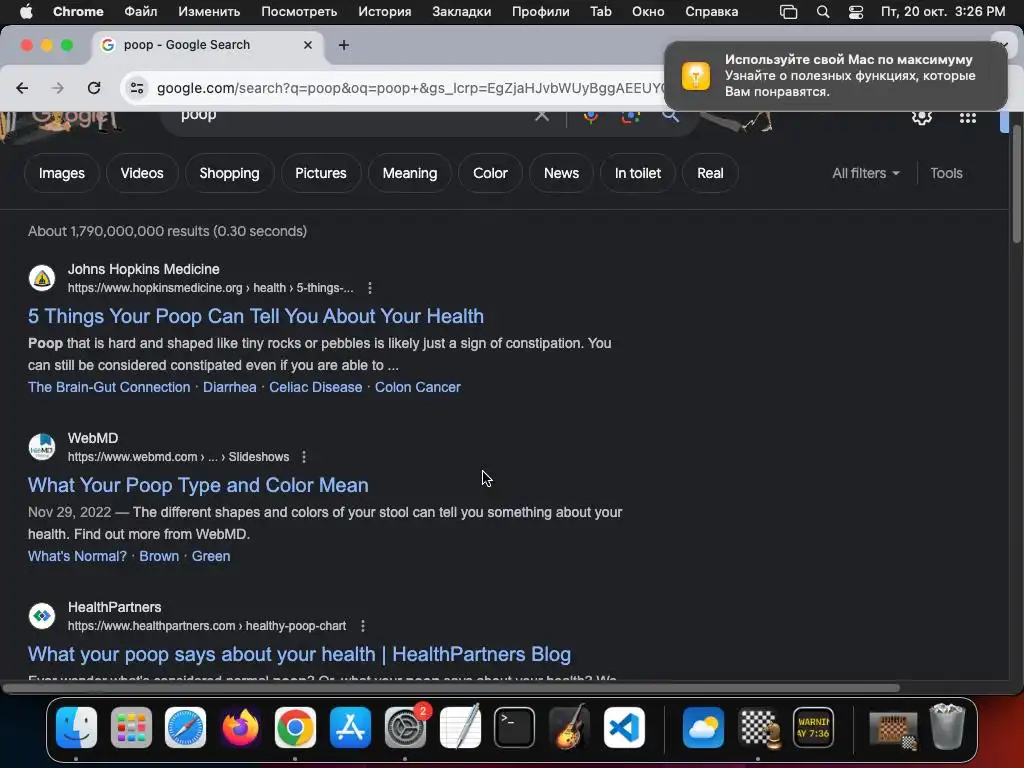1024x768 pixels.
Task: Open Launchpad from the Dock
Action: coord(131,728)
